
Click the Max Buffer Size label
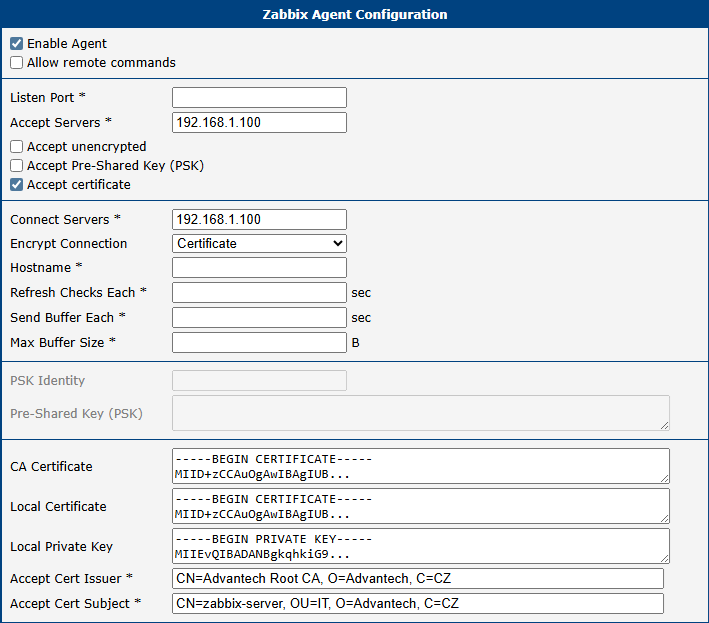pyautogui.click(x=63, y=343)
